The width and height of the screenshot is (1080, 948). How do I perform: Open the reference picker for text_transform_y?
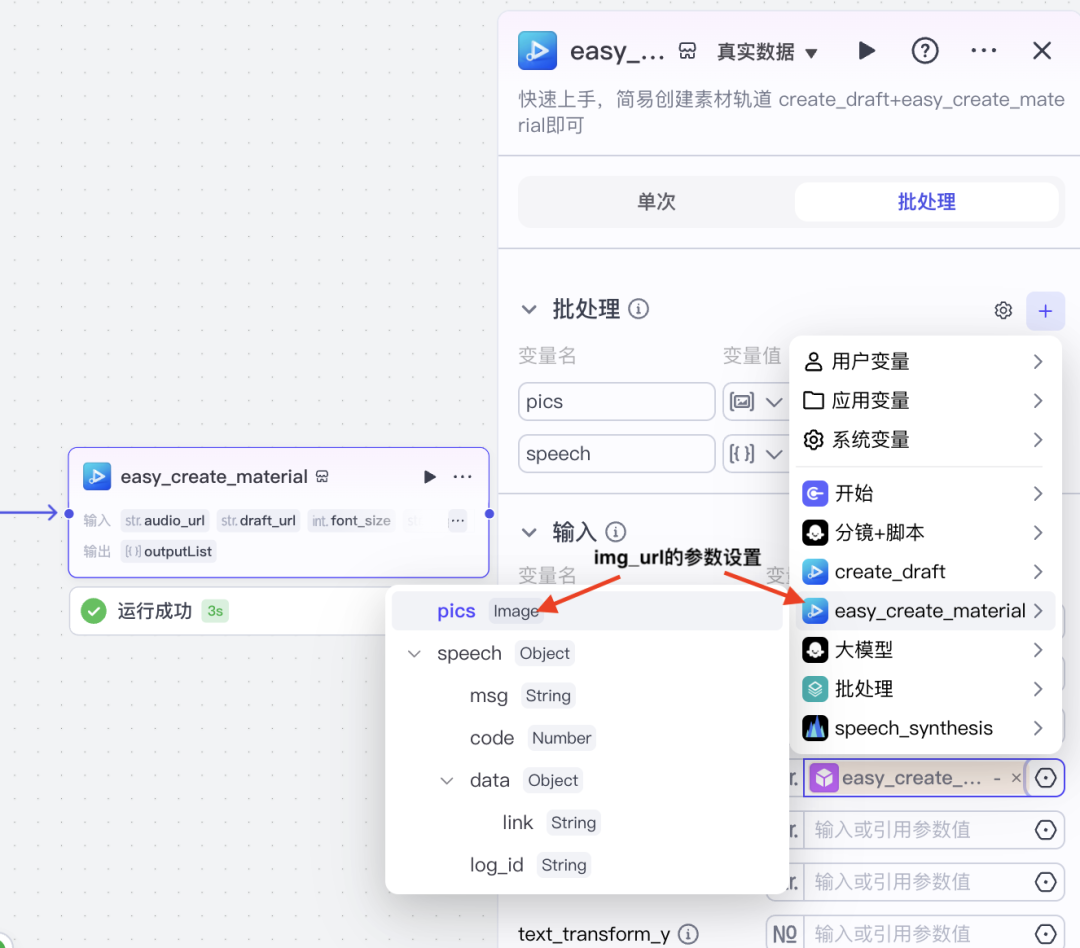(x=1045, y=934)
